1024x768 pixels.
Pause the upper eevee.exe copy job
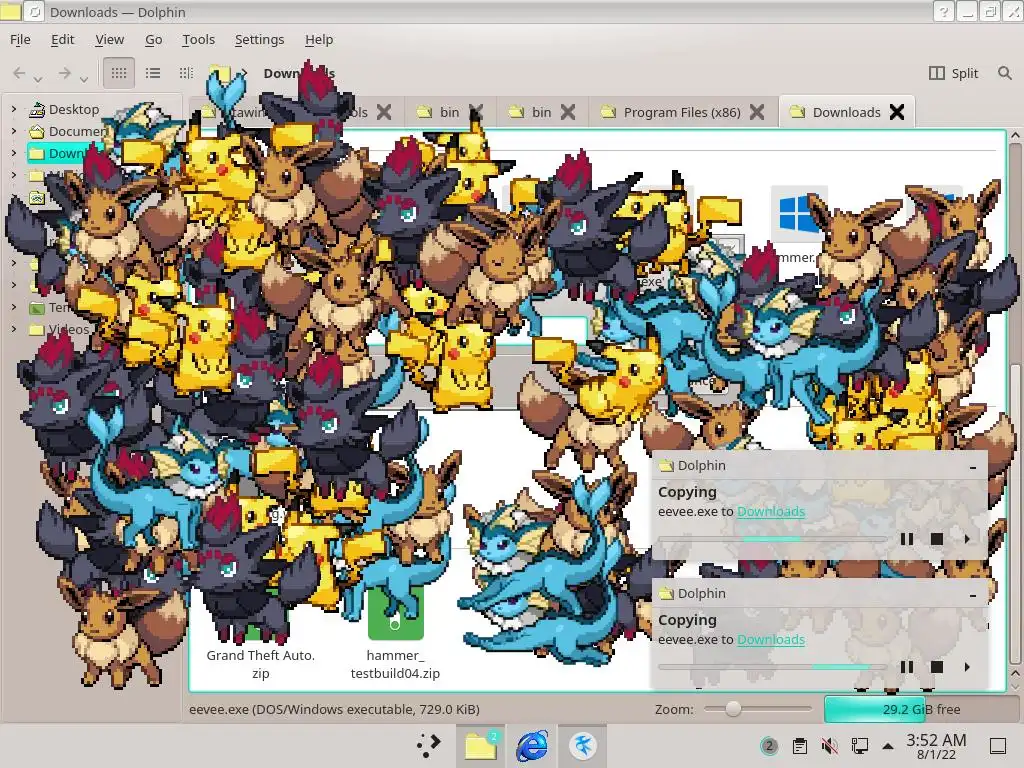[906, 539]
